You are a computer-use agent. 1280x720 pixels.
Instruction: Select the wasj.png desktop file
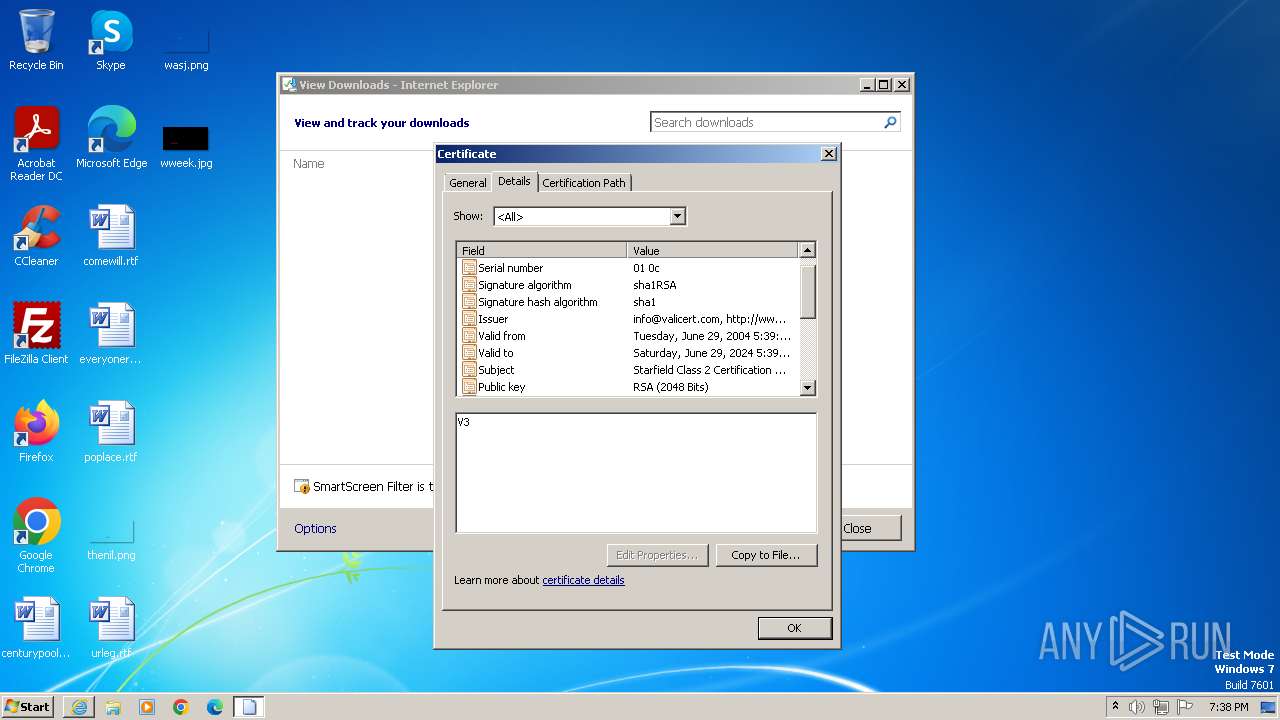186,40
